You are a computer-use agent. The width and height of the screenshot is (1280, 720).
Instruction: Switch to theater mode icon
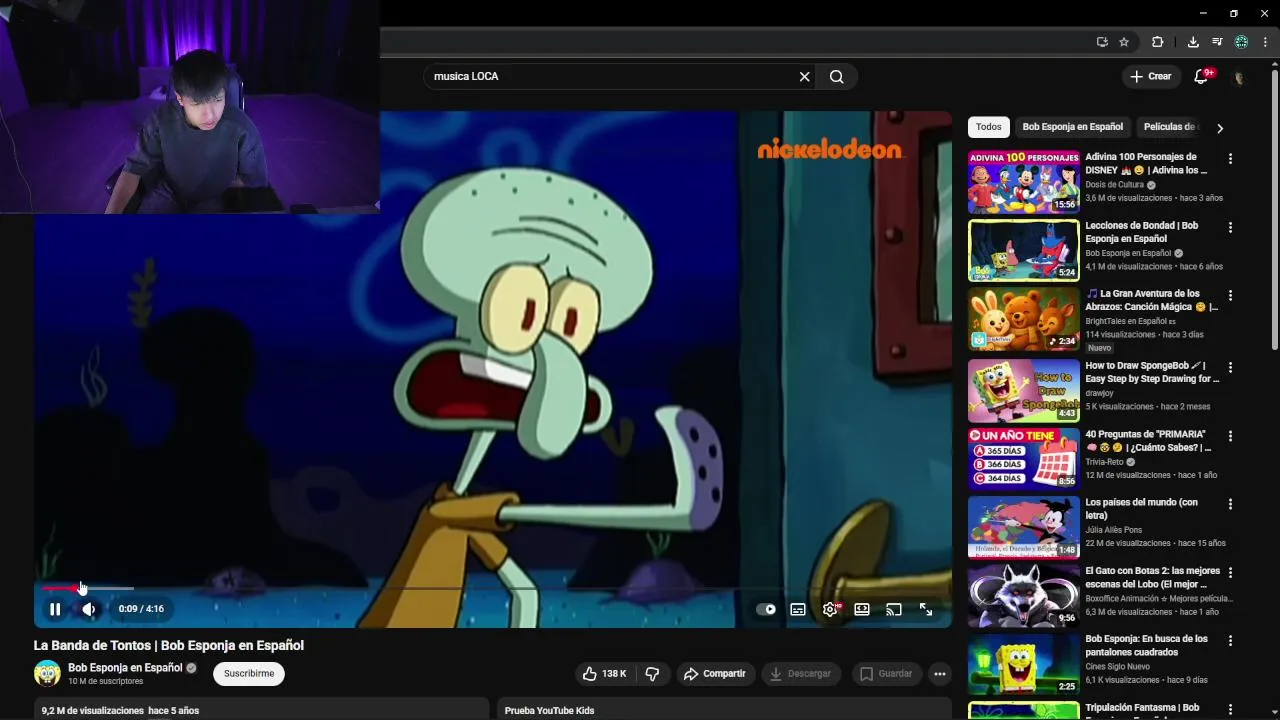(862, 609)
